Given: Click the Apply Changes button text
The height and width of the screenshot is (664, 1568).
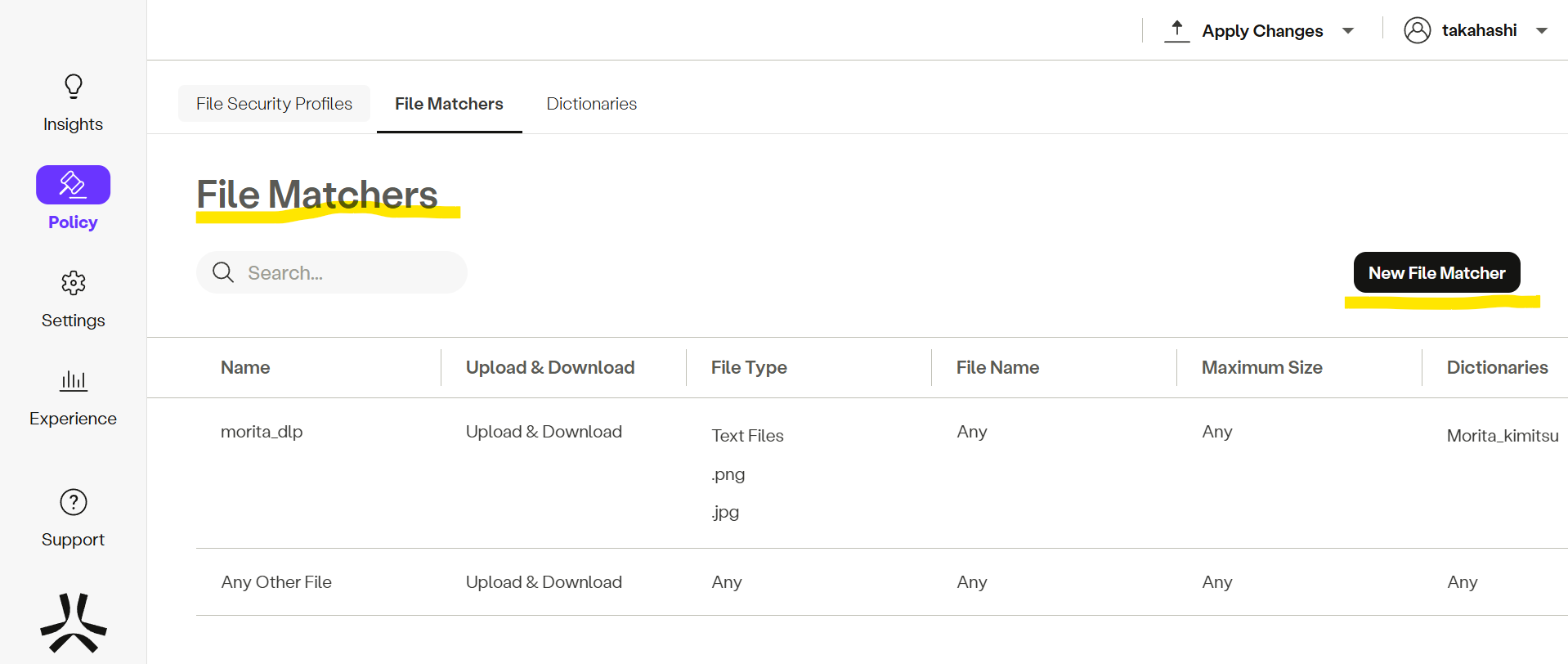Looking at the screenshot, I should [1261, 31].
